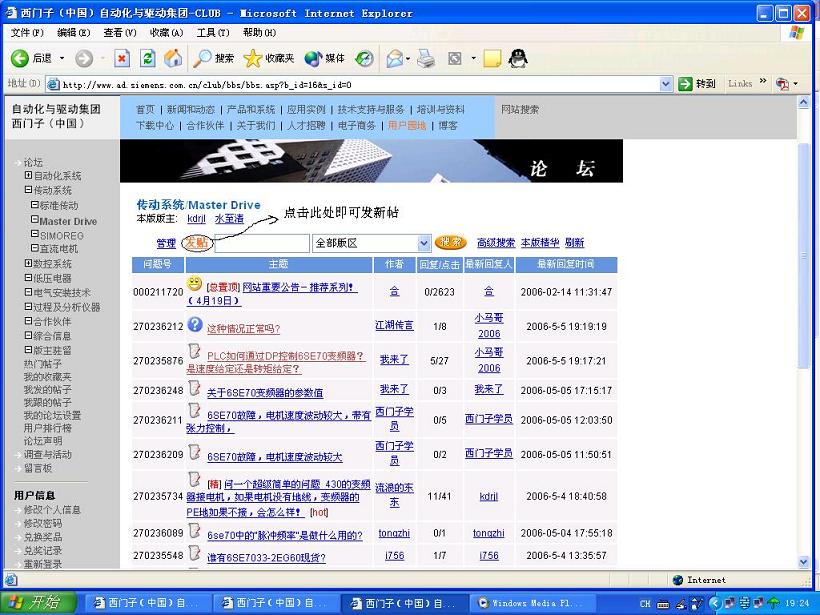Open the 帮助(H) menu

pyautogui.click(x=259, y=32)
